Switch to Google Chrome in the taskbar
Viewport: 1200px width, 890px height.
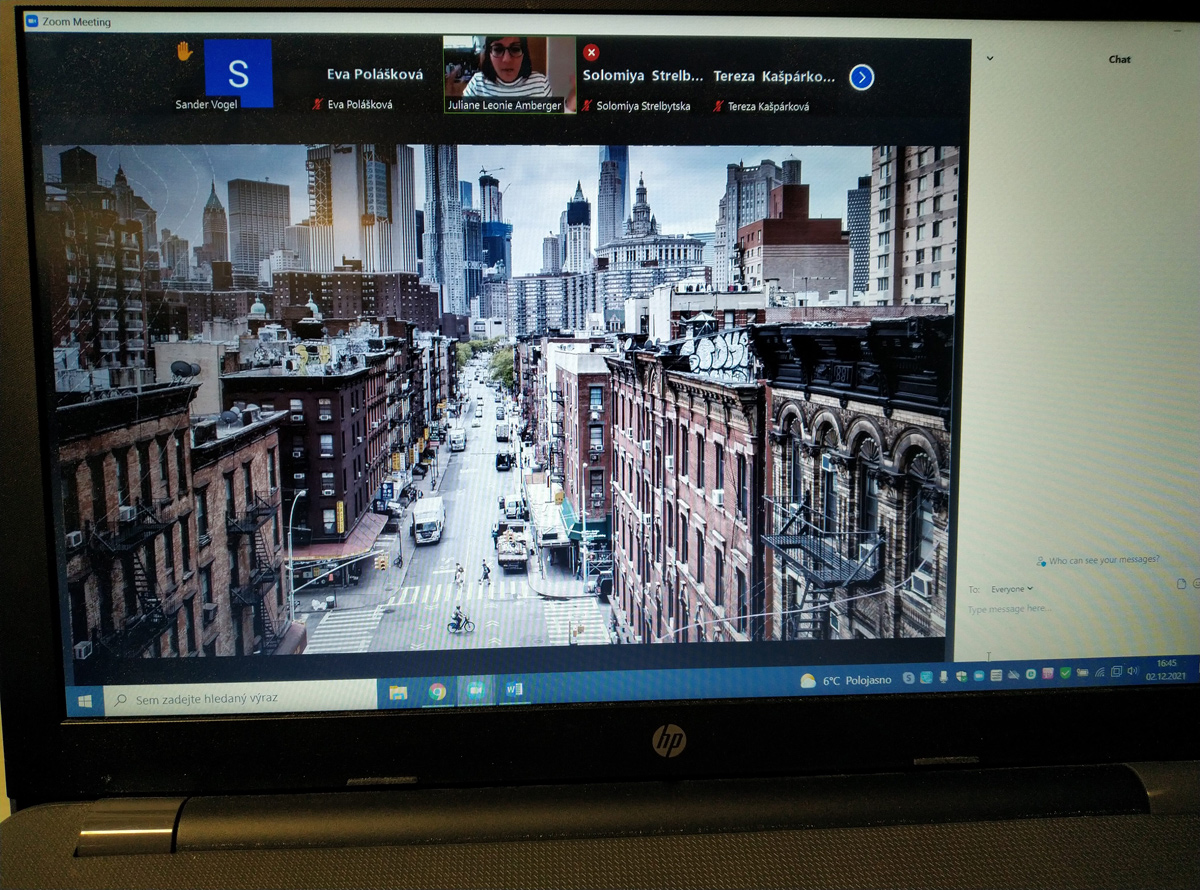pyautogui.click(x=437, y=692)
